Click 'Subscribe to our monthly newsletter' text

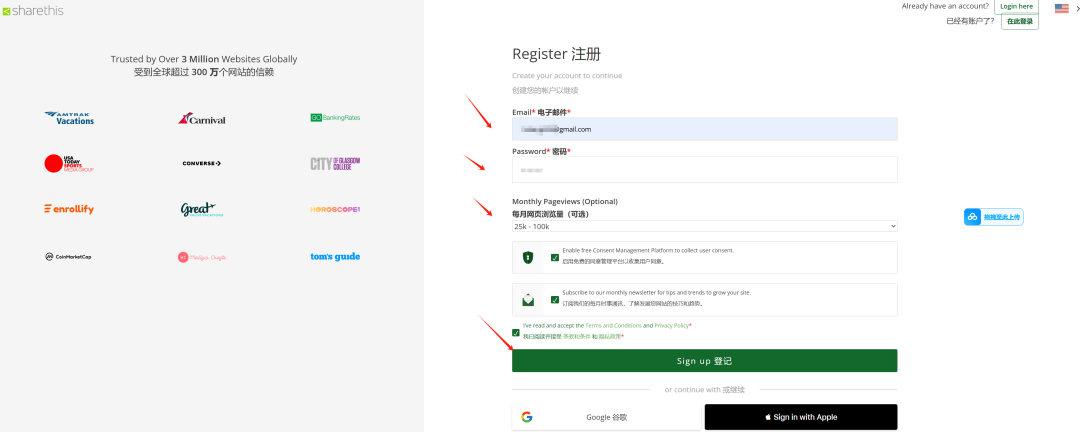pos(656,292)
